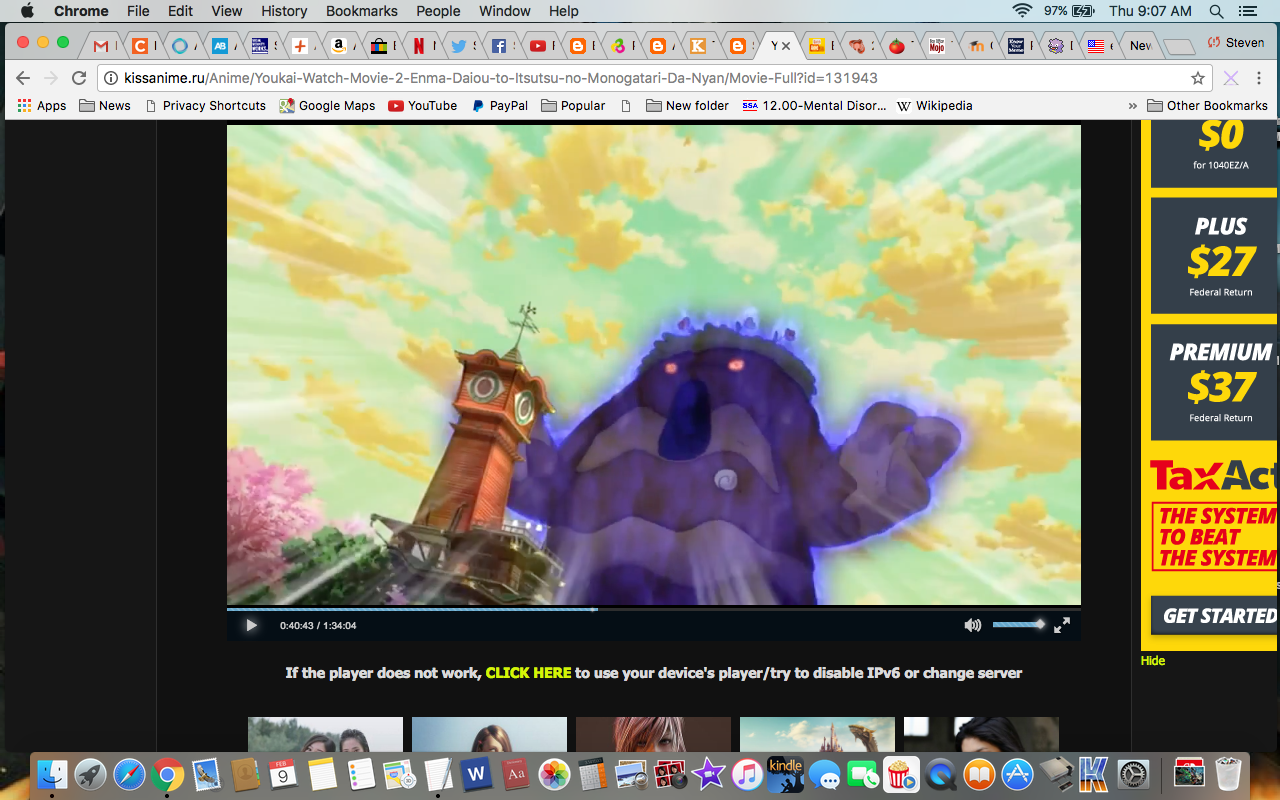Open the Wikipedia bookmark

(x=934, y=105)
